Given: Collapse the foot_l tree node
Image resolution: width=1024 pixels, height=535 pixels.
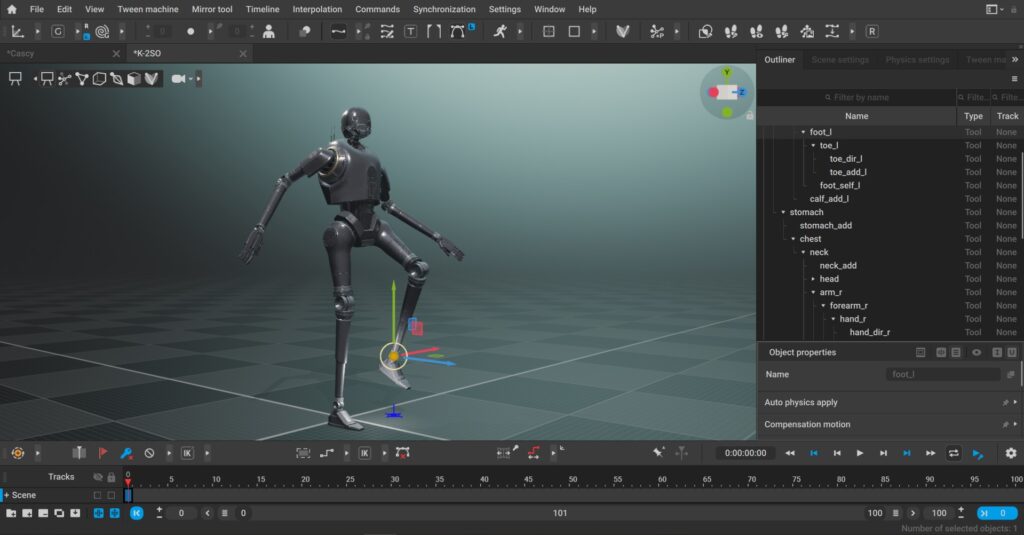Looking at the screenshot, I should click(803, 132).
